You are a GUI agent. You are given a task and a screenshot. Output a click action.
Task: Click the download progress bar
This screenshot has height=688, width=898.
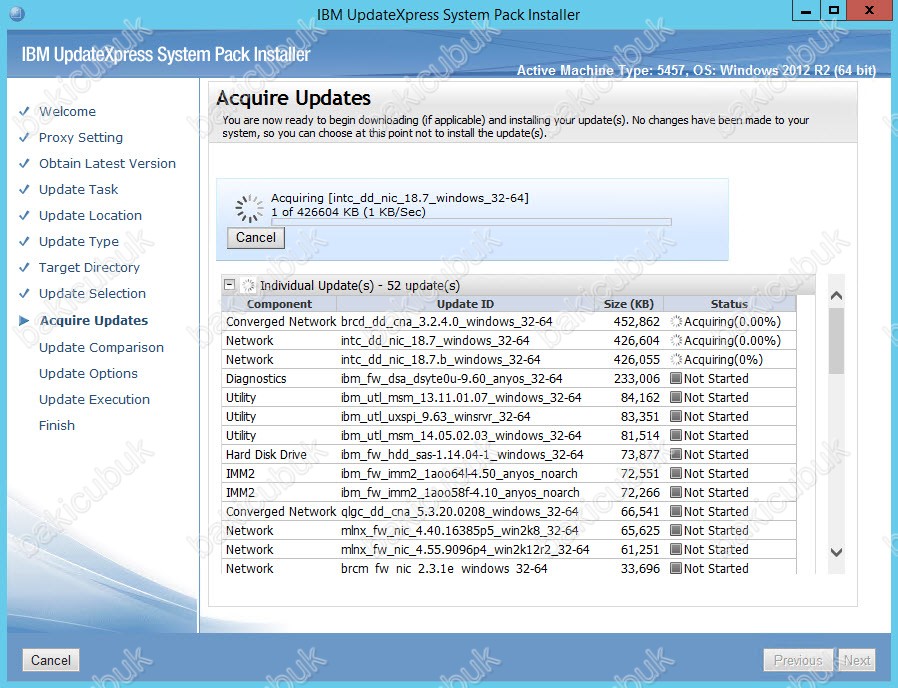pos(471,222)
